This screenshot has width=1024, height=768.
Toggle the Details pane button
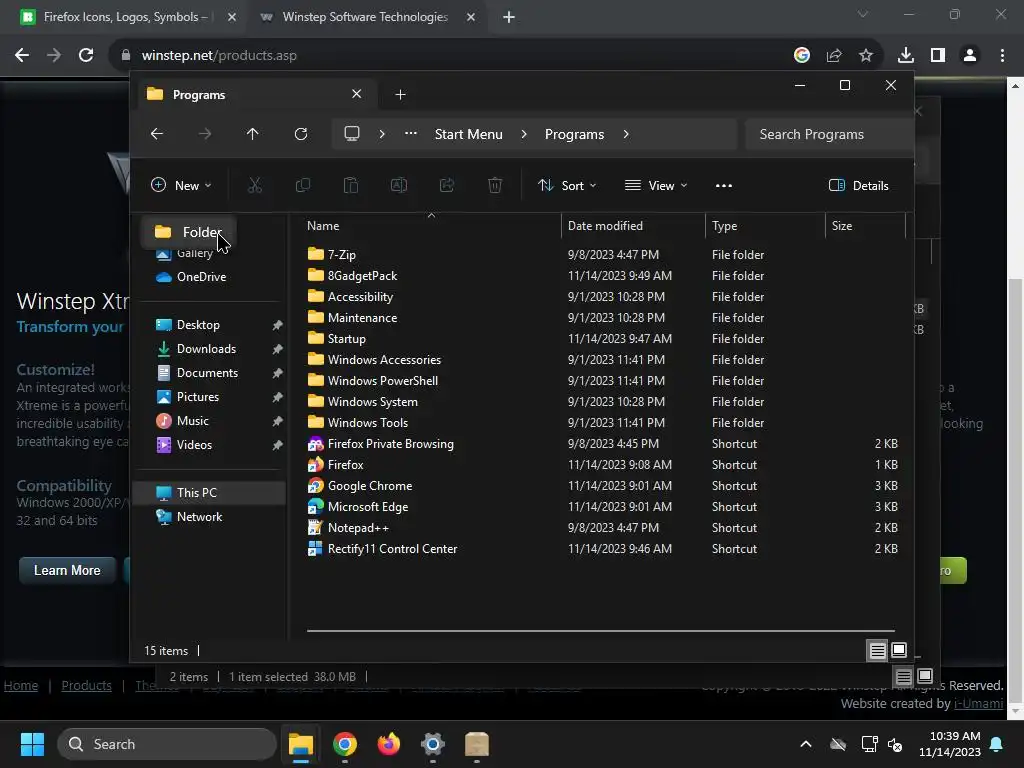click(x=859, y=185)
